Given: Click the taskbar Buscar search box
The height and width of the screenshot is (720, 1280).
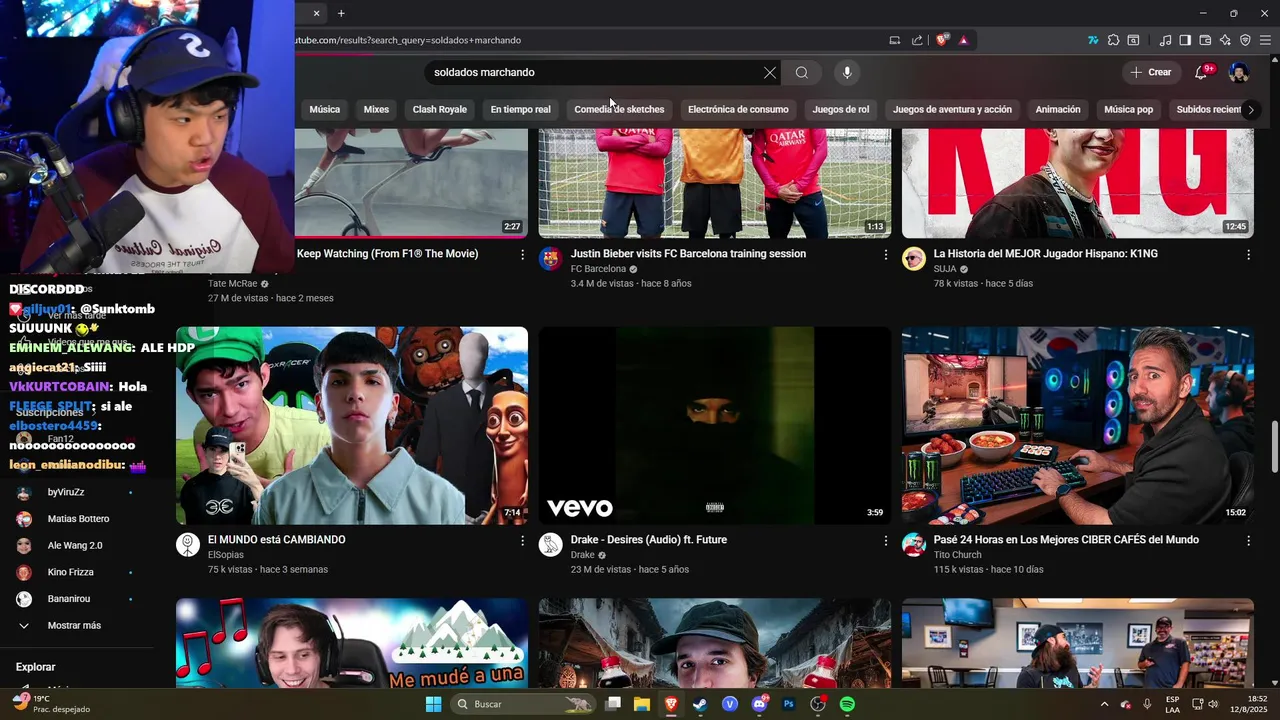Looking at the screenshot, I should [523, 704].
